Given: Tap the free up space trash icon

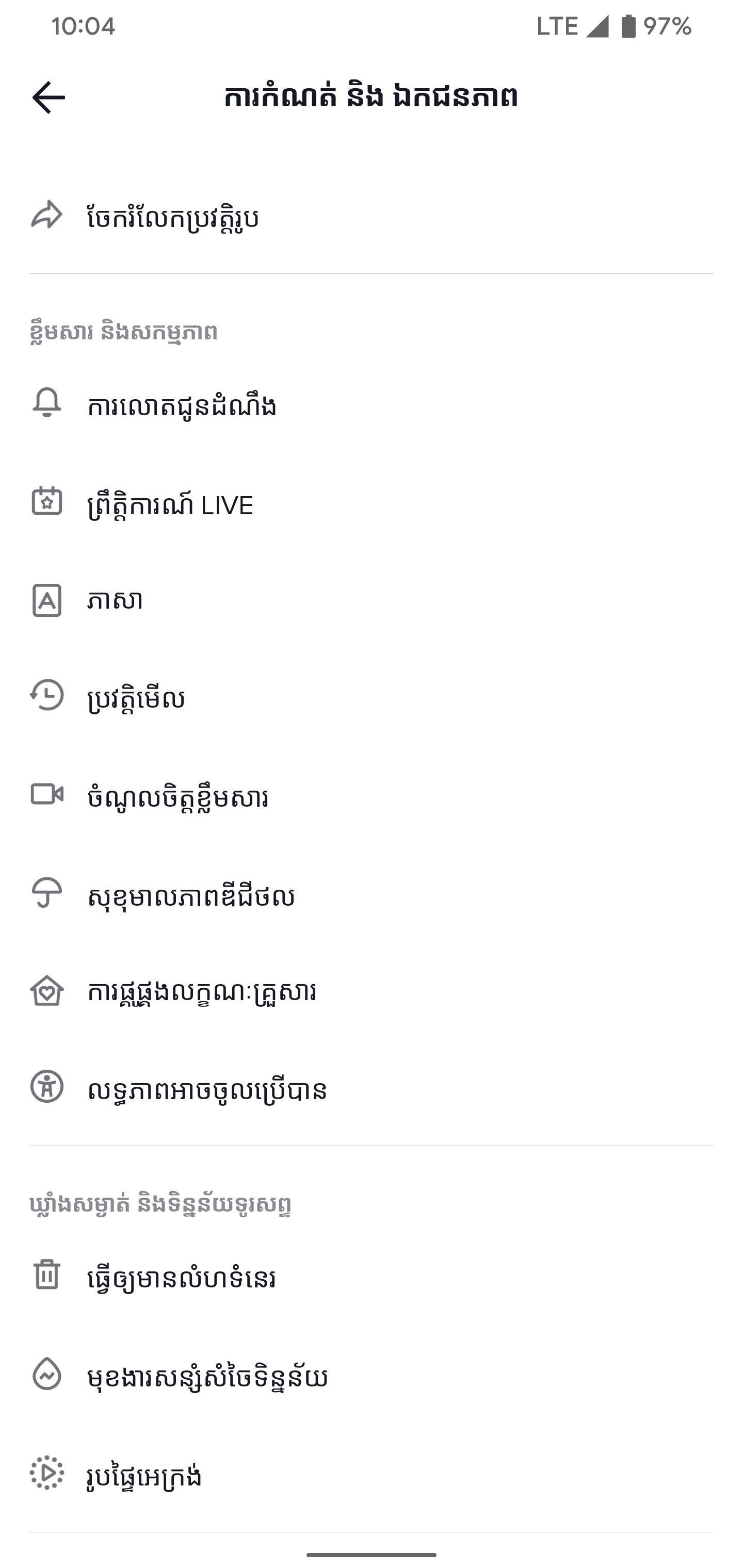Looking at the screenshot, I should 47,1274.
